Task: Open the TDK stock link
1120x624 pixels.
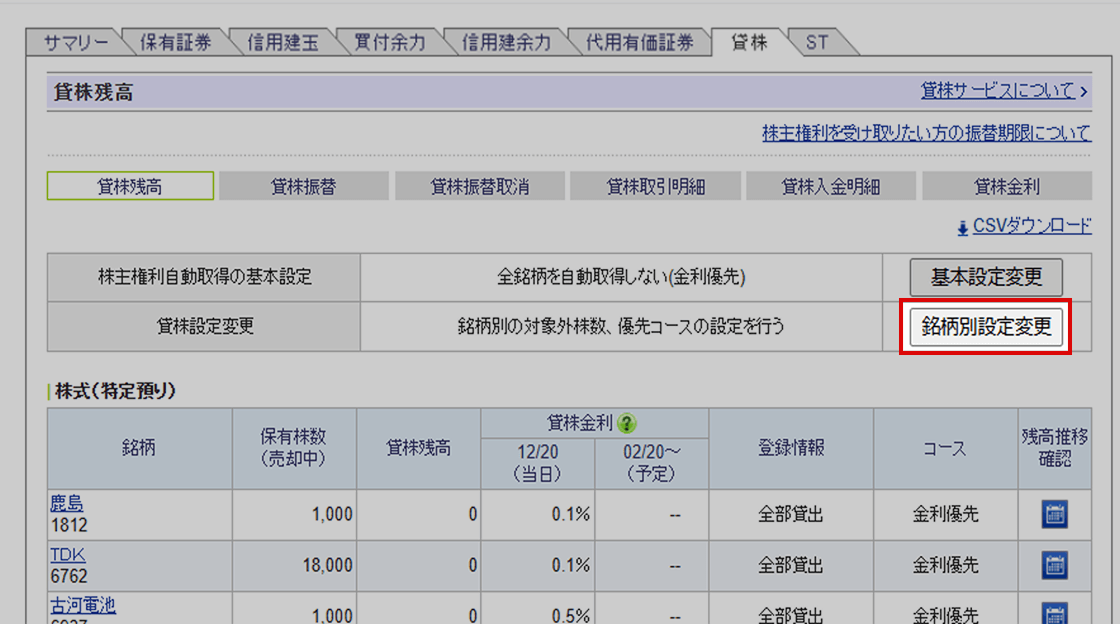Action: pyautogui.click(x=64, y=555)
